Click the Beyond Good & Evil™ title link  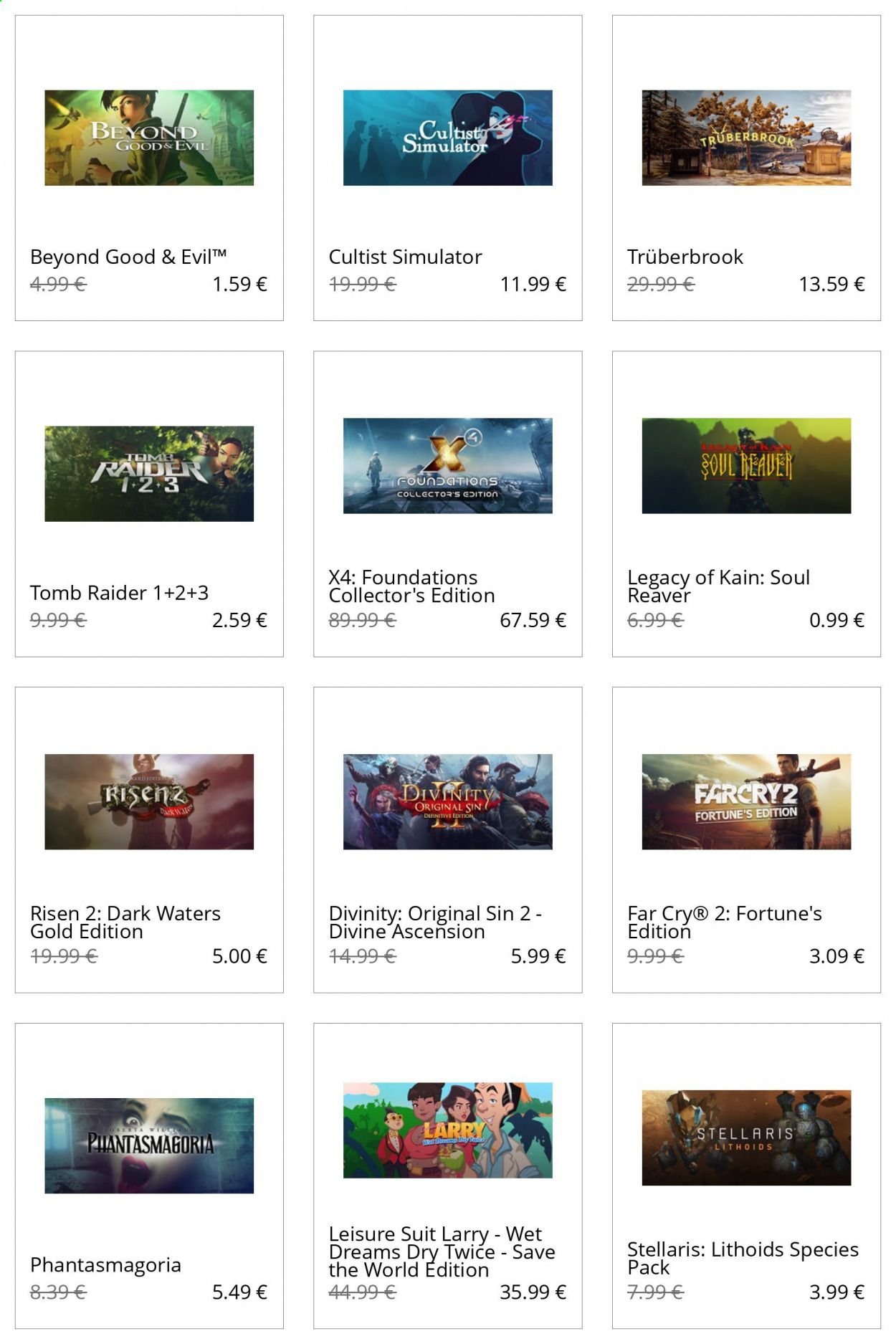128,257
